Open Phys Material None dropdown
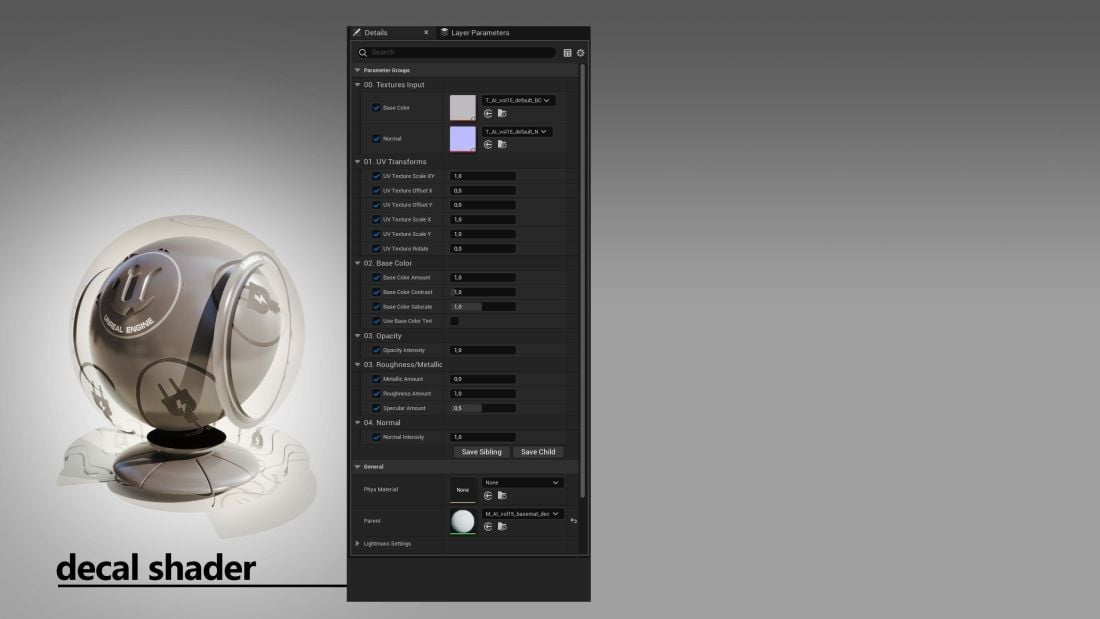Screen dimensions: 1100x619 523,483
